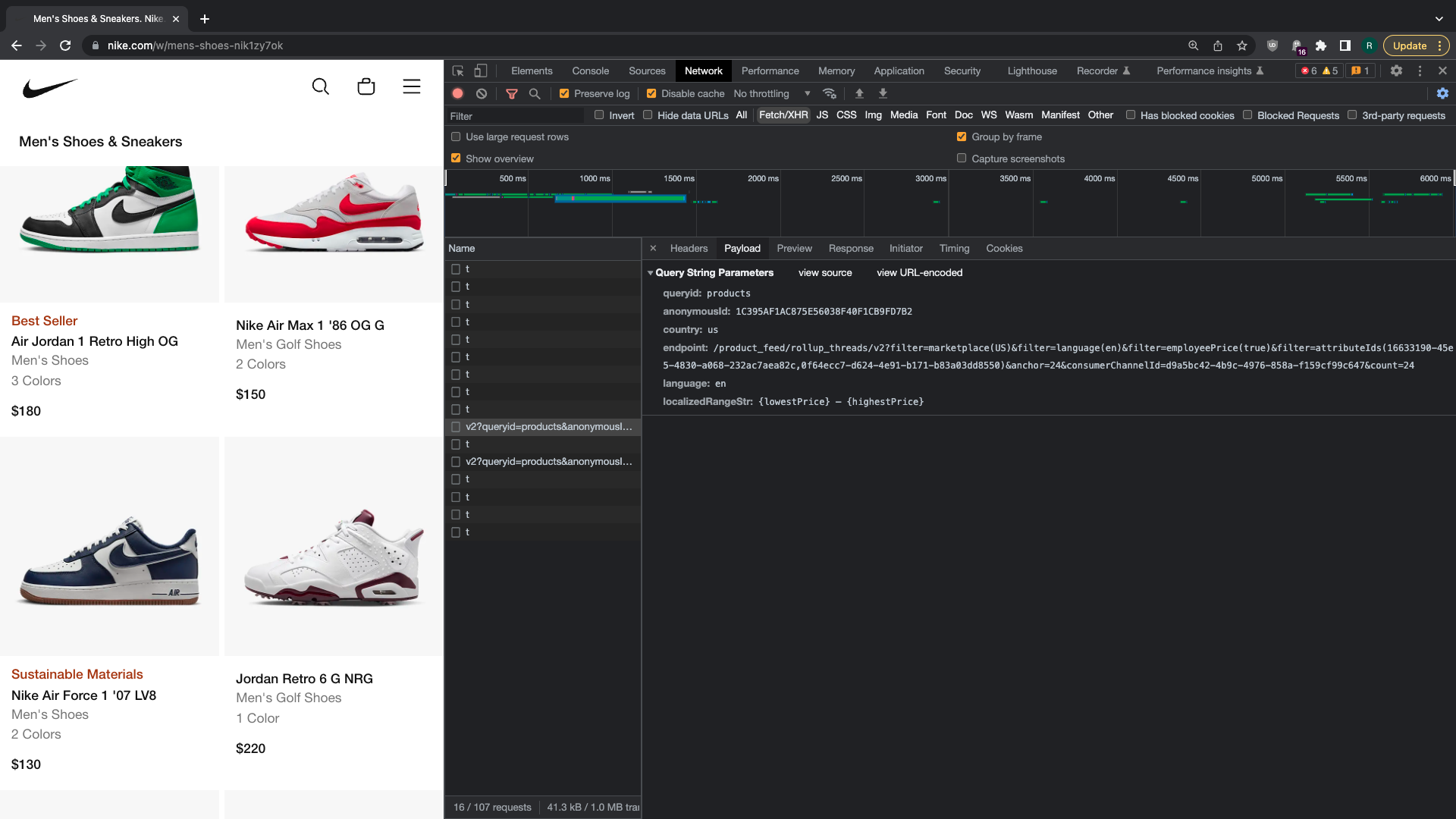Viewport: 1456px width, 819px height.
Task: Click view URL-encoded link
Action: point(919,272)
